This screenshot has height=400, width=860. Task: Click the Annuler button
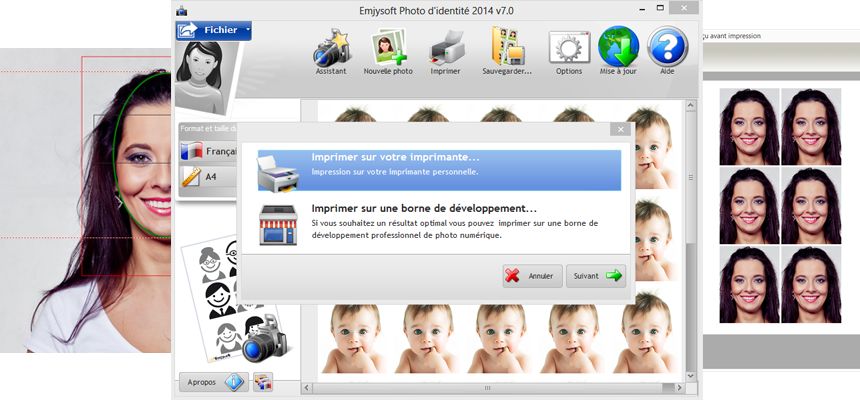coord(532,276)
